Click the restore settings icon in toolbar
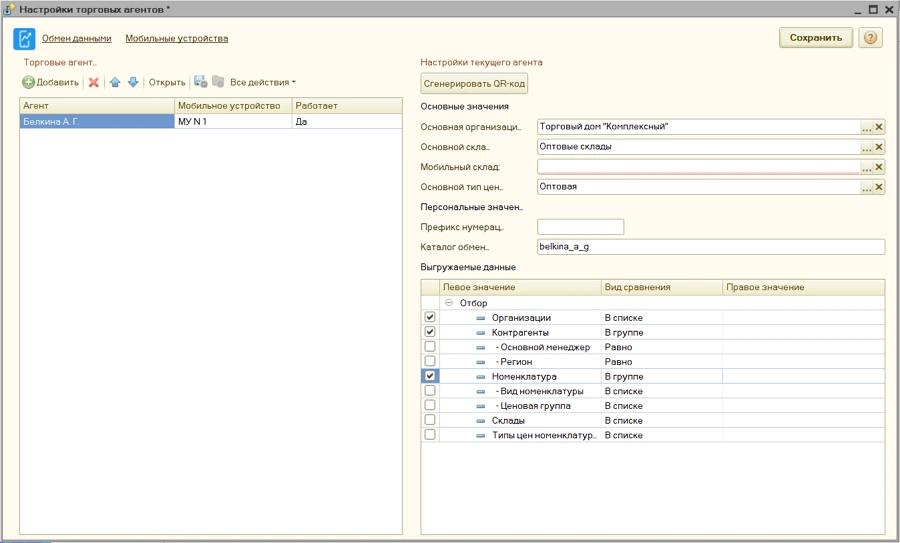This screenshot has width=900, height=543. [218, 82]
